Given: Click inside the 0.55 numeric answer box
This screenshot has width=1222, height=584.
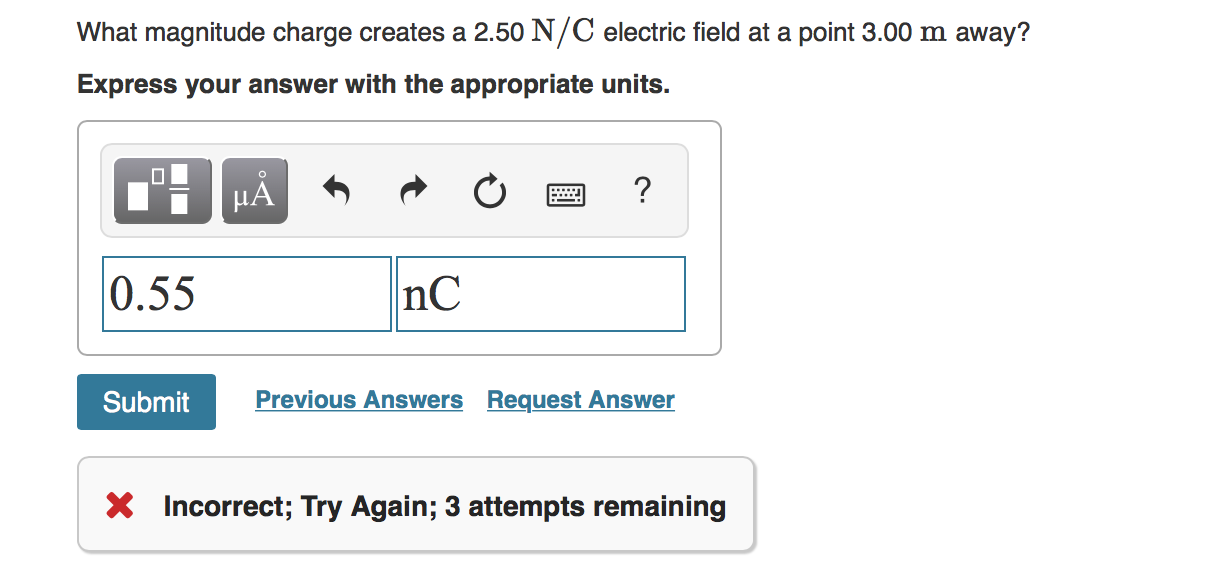Looking at the screenshot, I should point(246,293).
